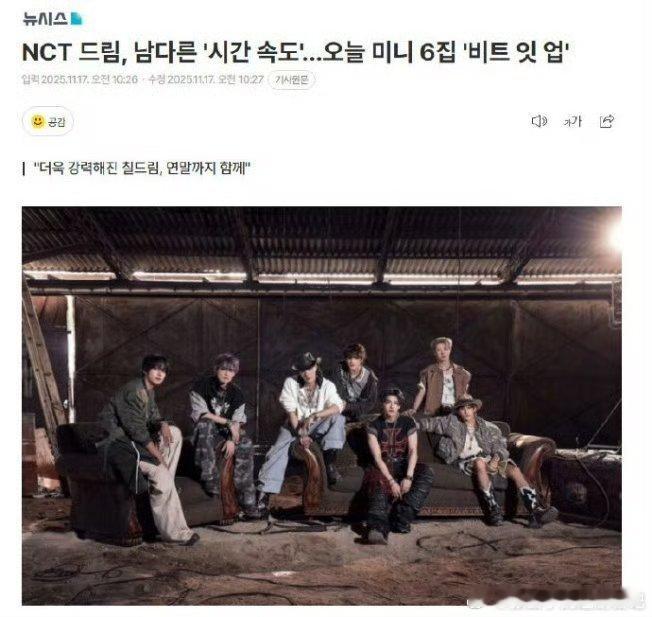Open the 기사원문 original article button
Viewport: 652px width, 617px height.
(x=292, y=80)
